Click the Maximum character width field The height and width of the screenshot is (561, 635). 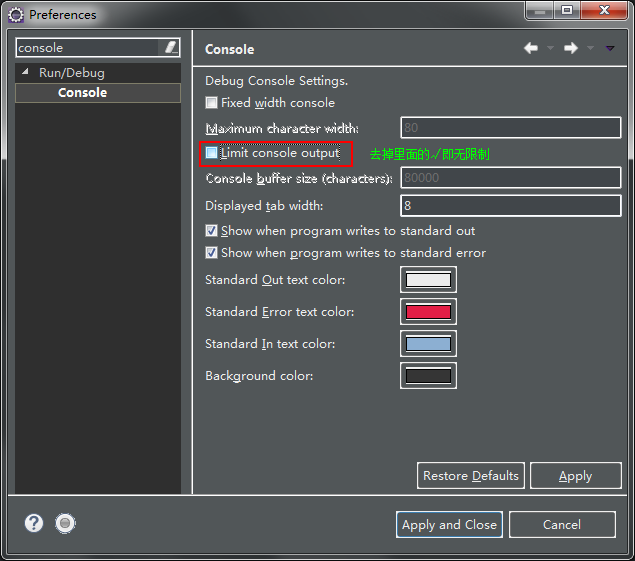511,128
